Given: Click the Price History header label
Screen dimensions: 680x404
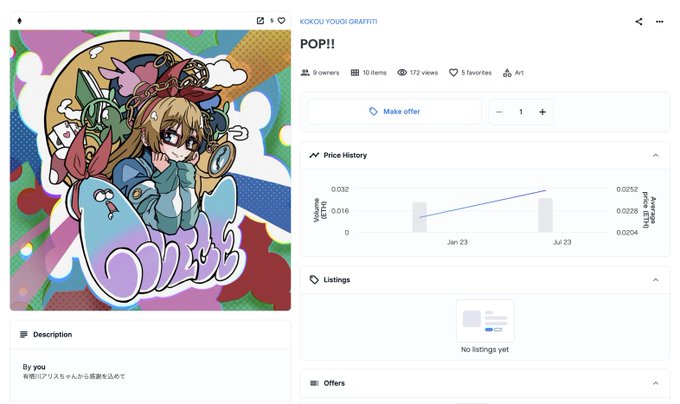Looking at the screenshot, I should pyautogui.click(x=345, y=155).
